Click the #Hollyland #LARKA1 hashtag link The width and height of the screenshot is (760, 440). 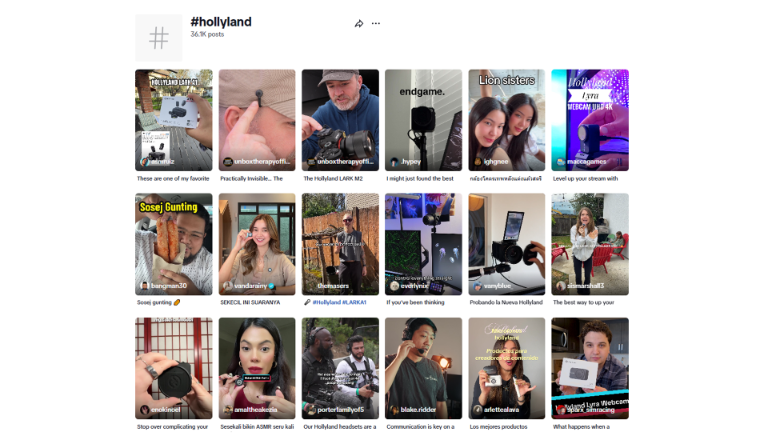(x=339, y=302)
